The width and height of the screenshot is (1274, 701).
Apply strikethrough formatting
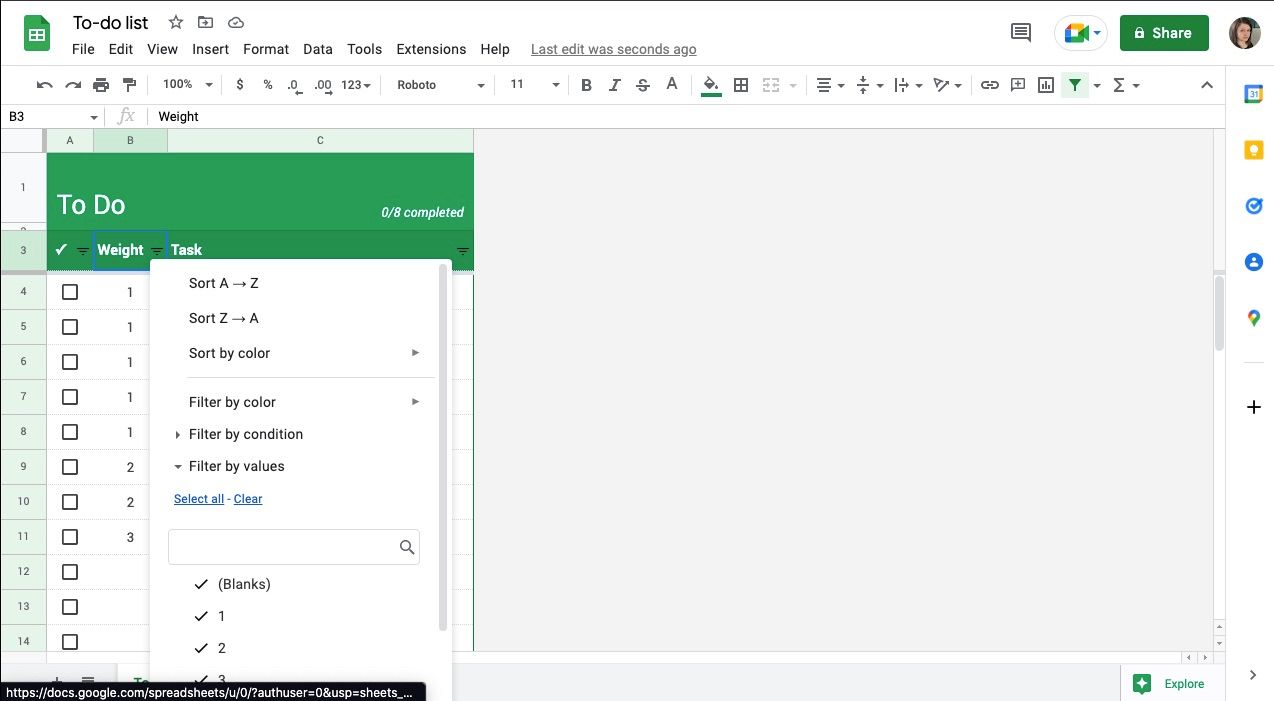[643, 85]
